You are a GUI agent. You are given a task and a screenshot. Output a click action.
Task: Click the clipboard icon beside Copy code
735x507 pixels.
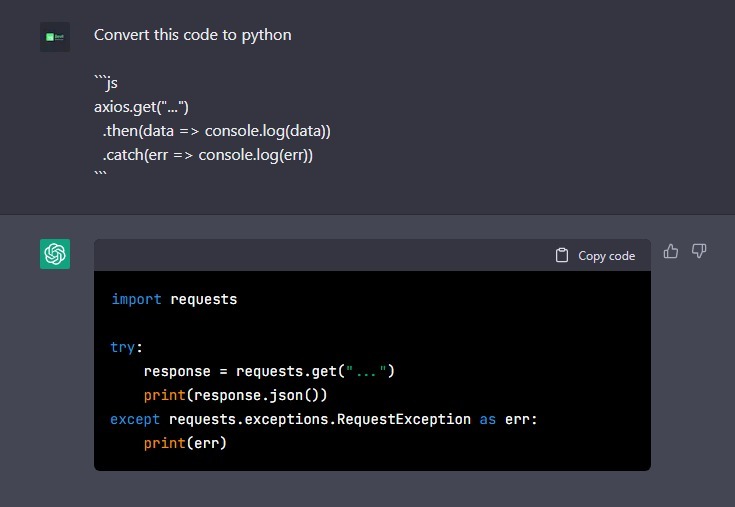(562, 255)
